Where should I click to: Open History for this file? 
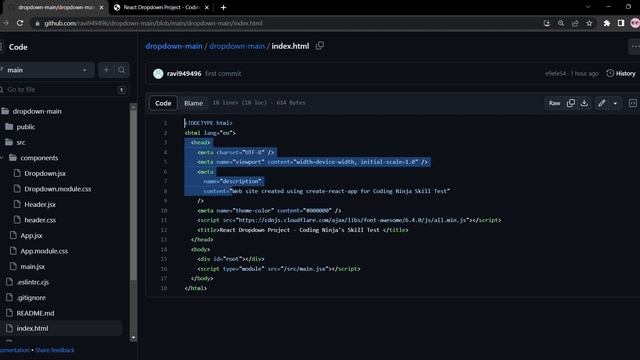coord(621,73)
